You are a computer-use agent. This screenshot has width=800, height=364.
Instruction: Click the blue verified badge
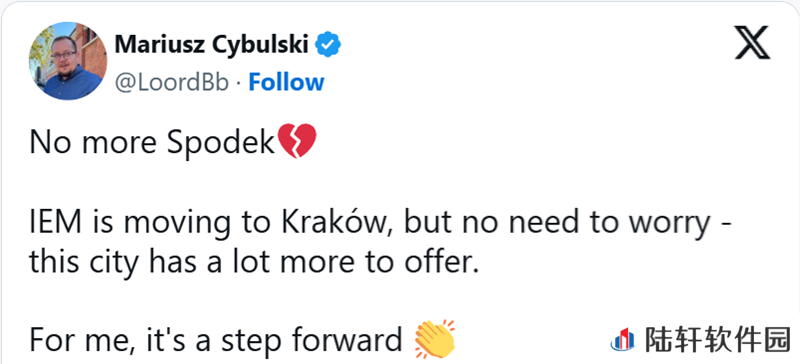click(x=328, y=45)
